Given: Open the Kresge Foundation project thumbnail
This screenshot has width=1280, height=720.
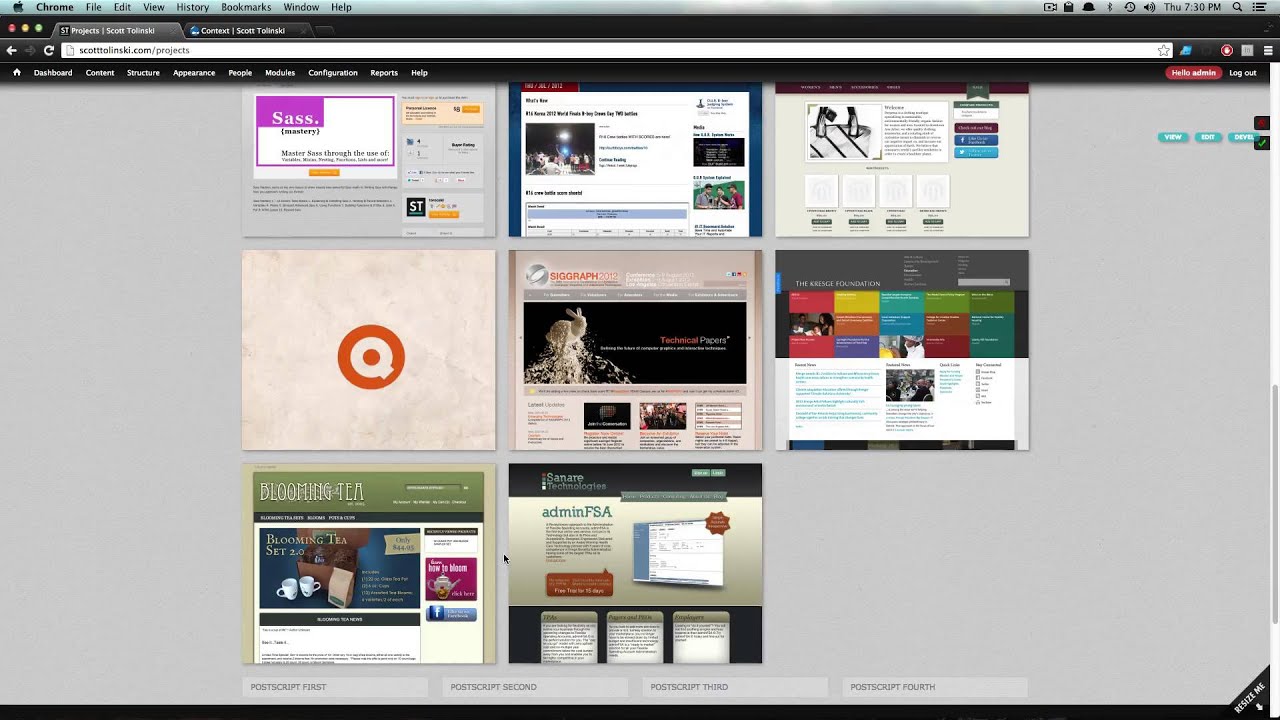Looking at the screenshot, I should click(x=902, y=350).
